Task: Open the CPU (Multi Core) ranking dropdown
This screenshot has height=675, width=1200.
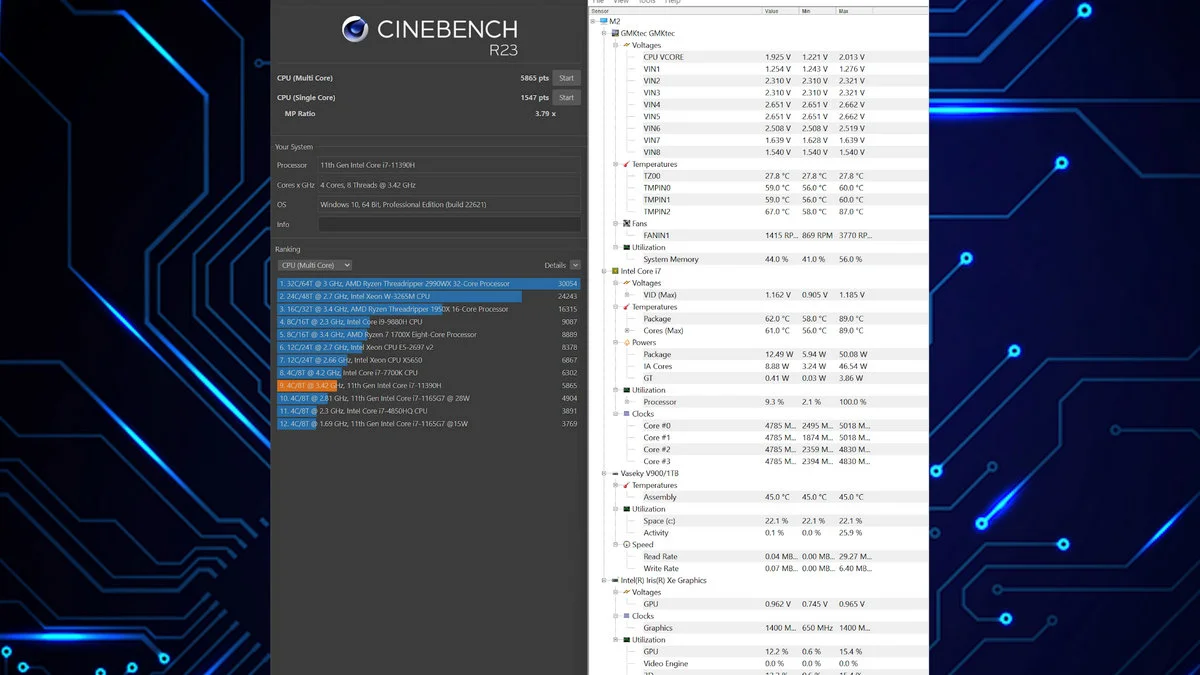Action: 315,265
